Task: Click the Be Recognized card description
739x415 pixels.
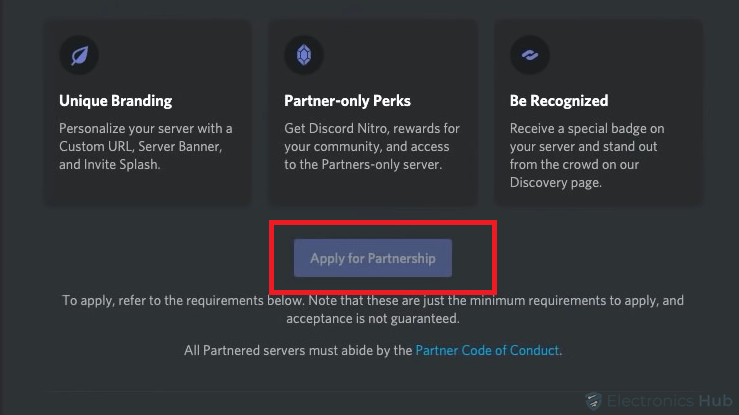Action: [587, 155]
